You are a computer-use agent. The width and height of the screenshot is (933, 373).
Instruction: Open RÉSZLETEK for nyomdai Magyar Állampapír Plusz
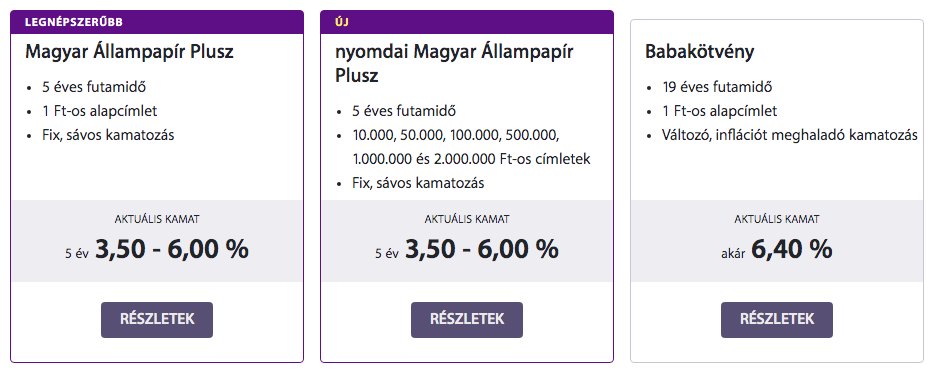466,319
